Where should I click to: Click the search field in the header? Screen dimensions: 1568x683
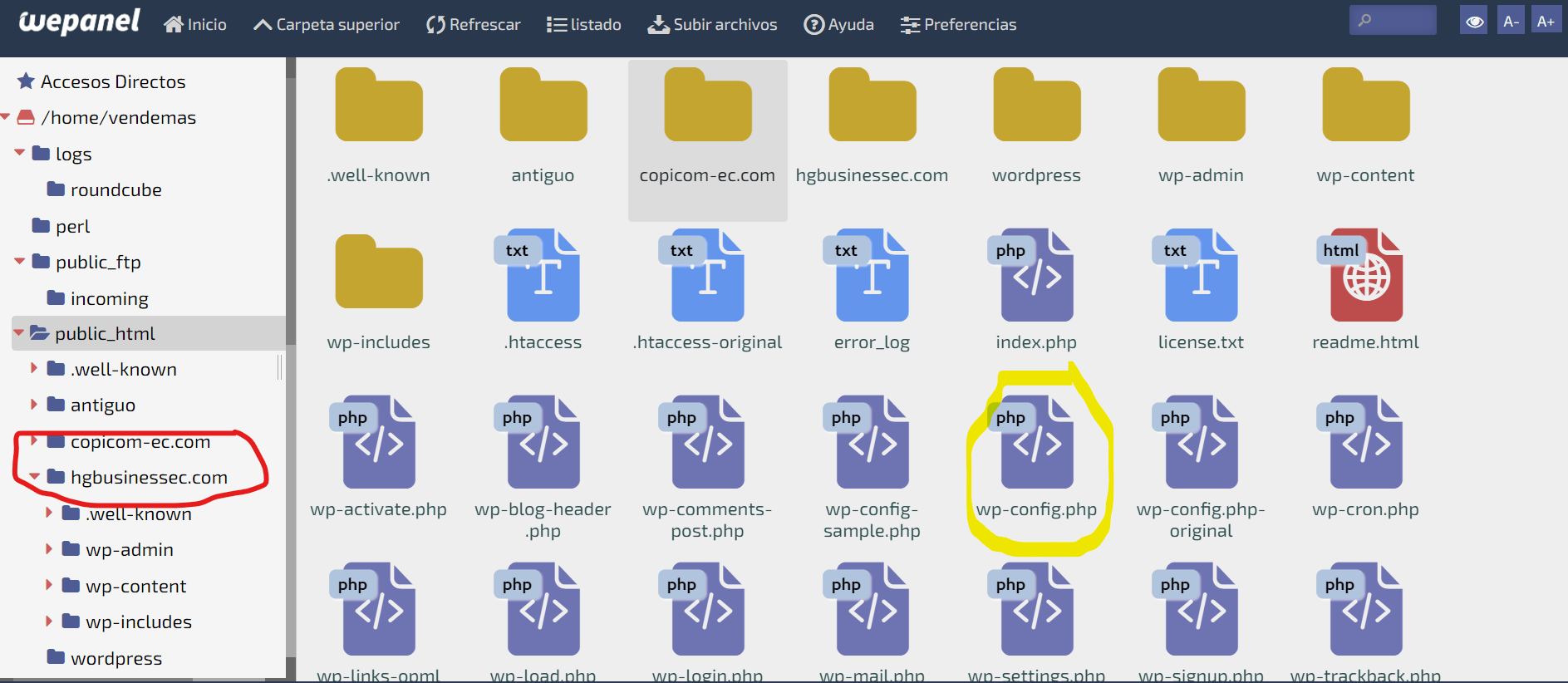point(1393,20)
